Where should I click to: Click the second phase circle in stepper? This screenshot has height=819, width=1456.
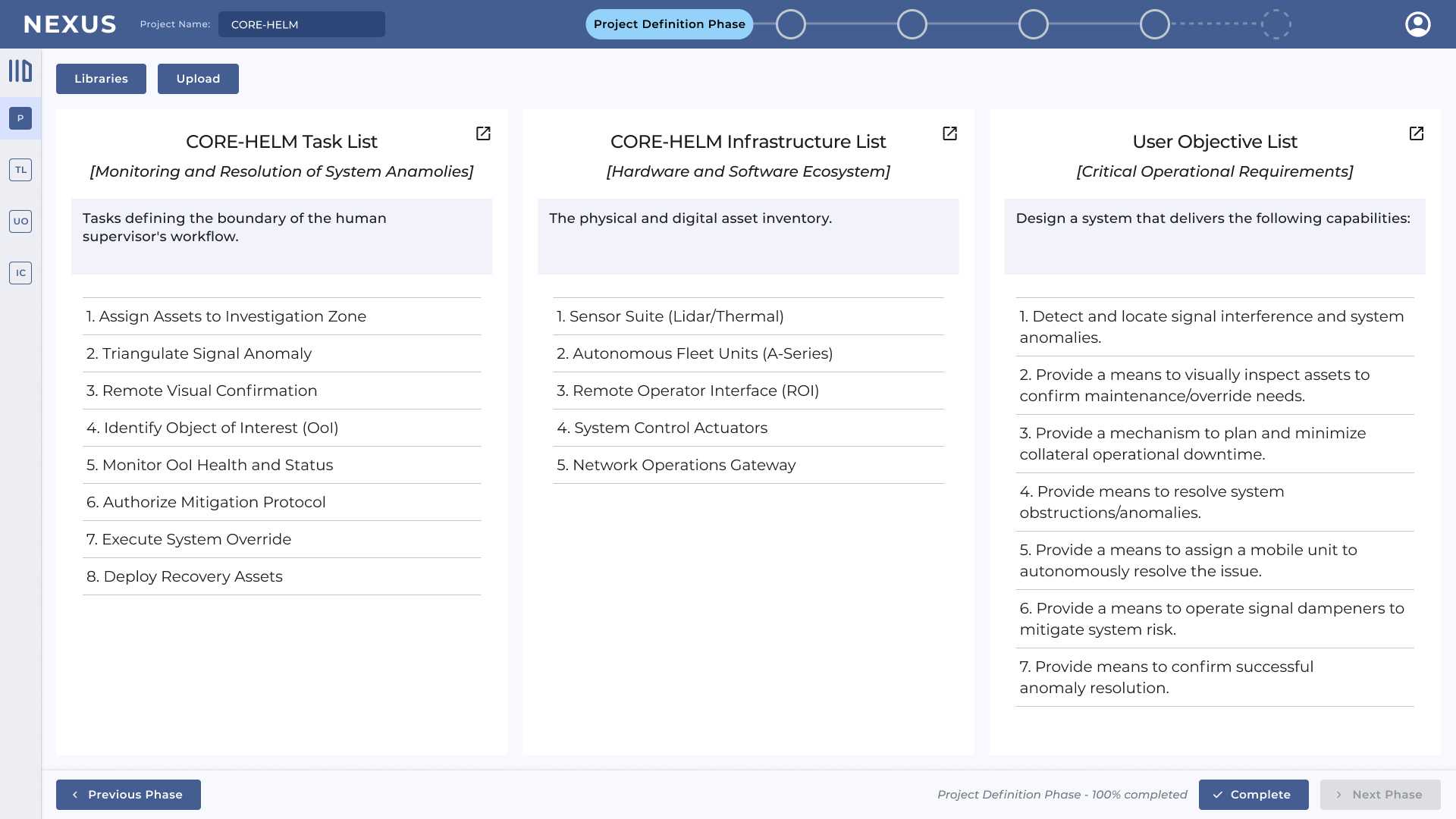[x=790, y=24]
